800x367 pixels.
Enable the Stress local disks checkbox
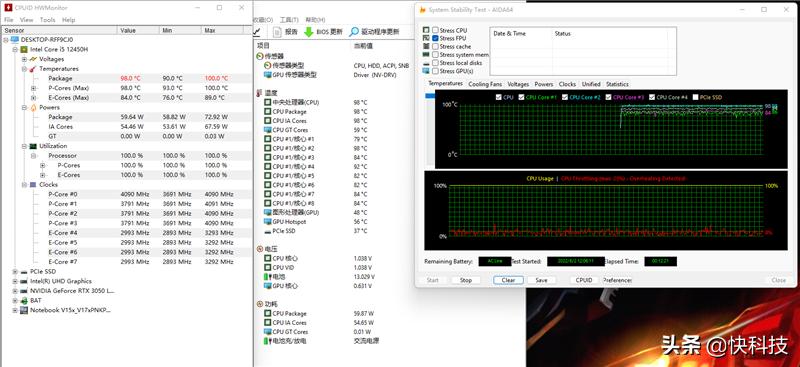pos(435,63)
